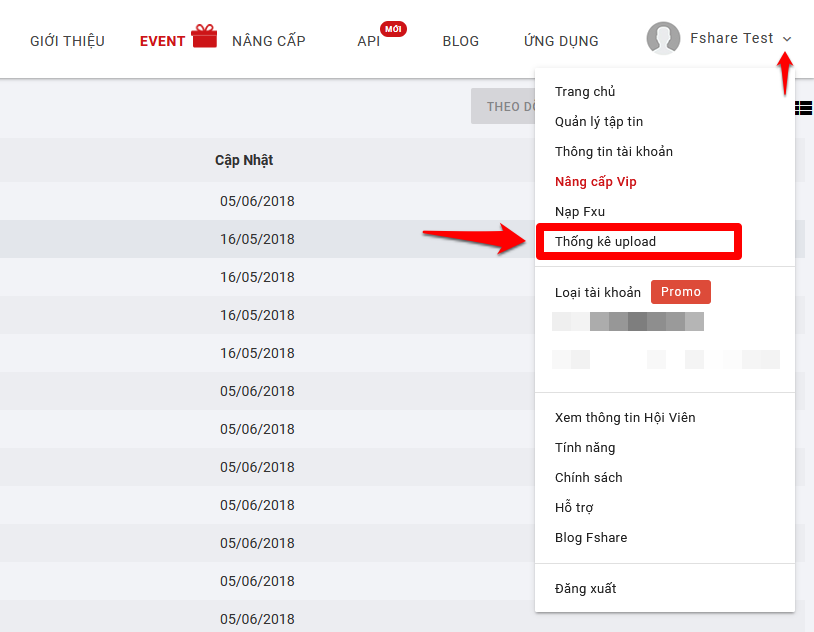
Task: Click the list view icon
Action: [804, 108]
